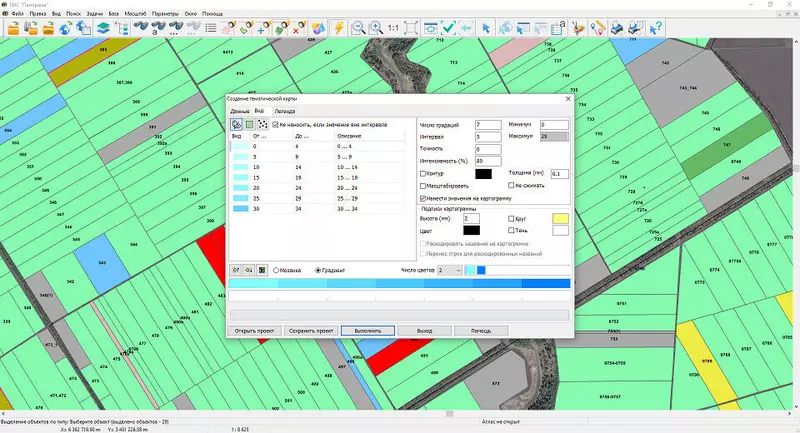This screenshot has height=433, width=800.
Task: Click the Сохранить проект button
Action: coord(310,330)
